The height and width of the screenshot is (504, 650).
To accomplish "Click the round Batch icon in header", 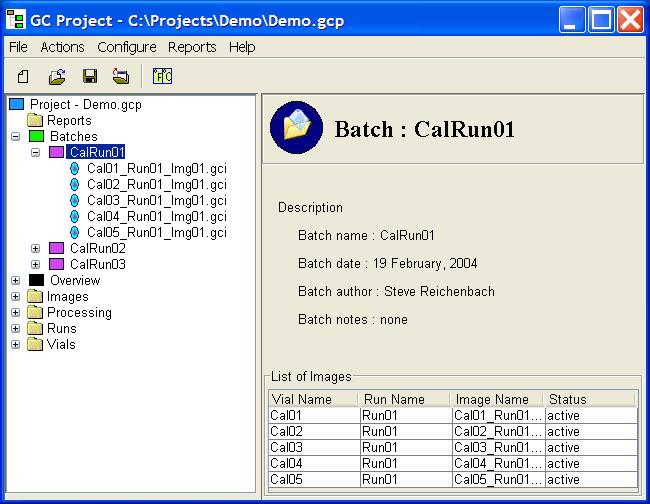I will 296,127.
